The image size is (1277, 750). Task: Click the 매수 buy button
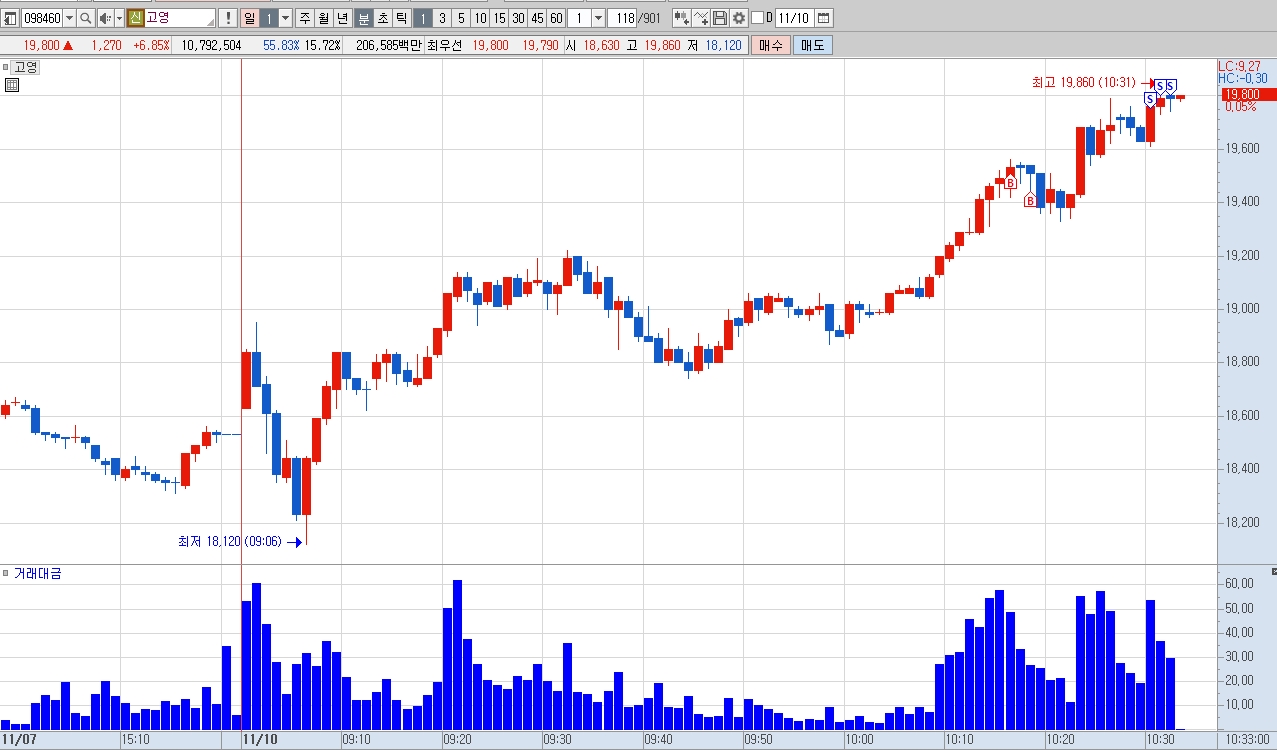tap(771, 45)
